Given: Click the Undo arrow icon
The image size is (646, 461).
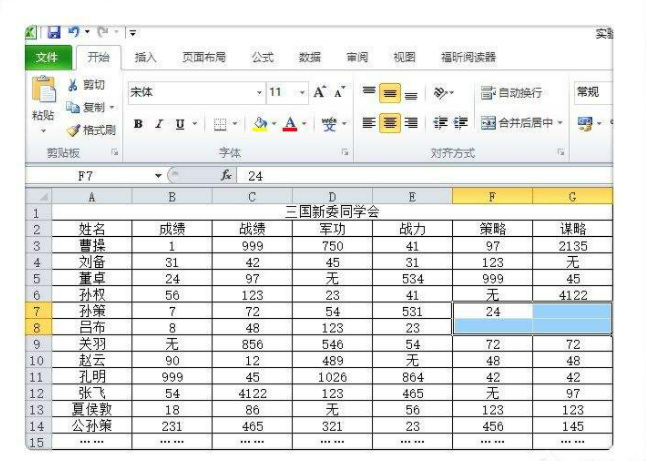Looking at the screenshot, I should click(73, 34).
